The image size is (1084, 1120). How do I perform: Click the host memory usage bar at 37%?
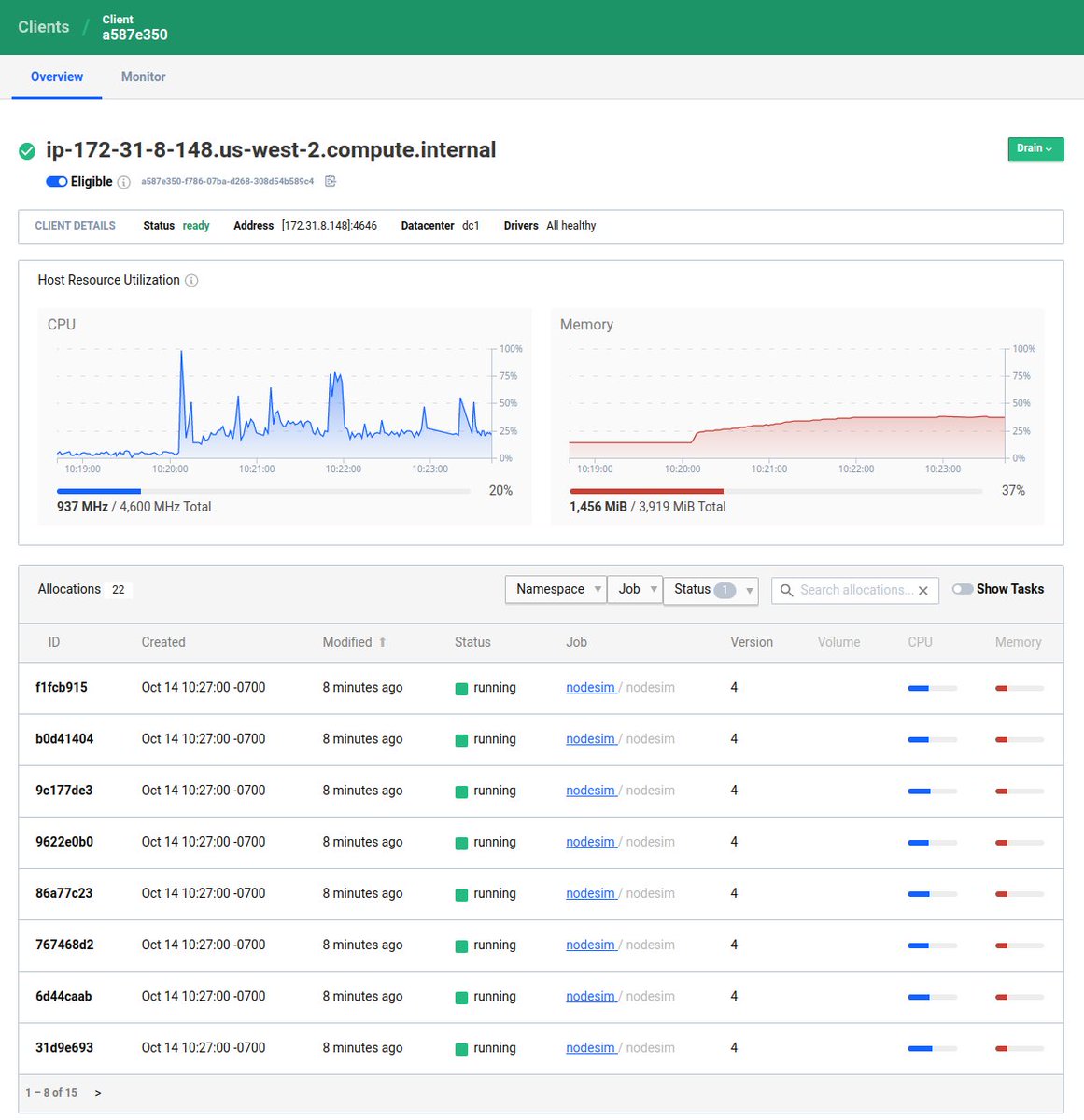(776, 491)
